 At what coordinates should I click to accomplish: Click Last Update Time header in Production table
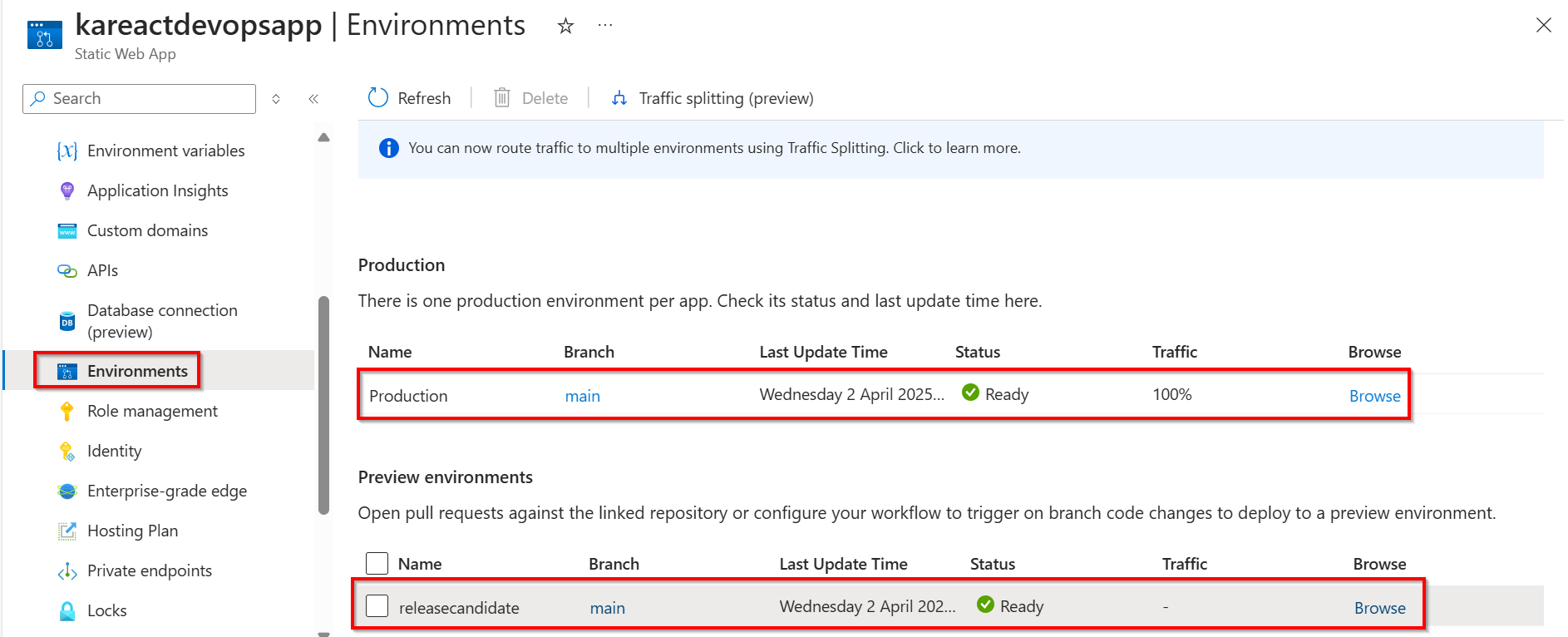pos(823,352)
